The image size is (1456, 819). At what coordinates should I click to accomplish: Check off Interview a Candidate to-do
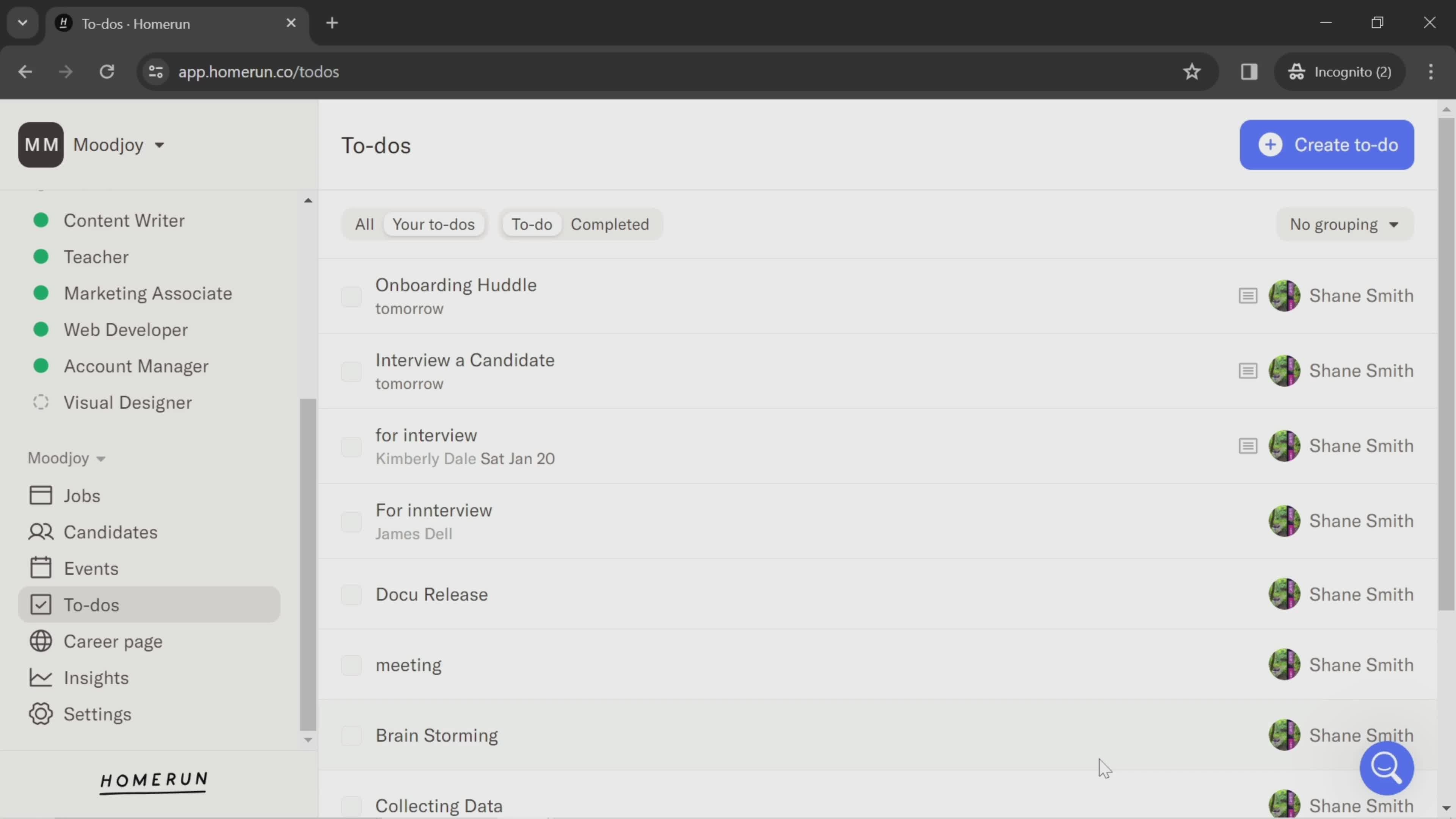(x=351, y=371)
